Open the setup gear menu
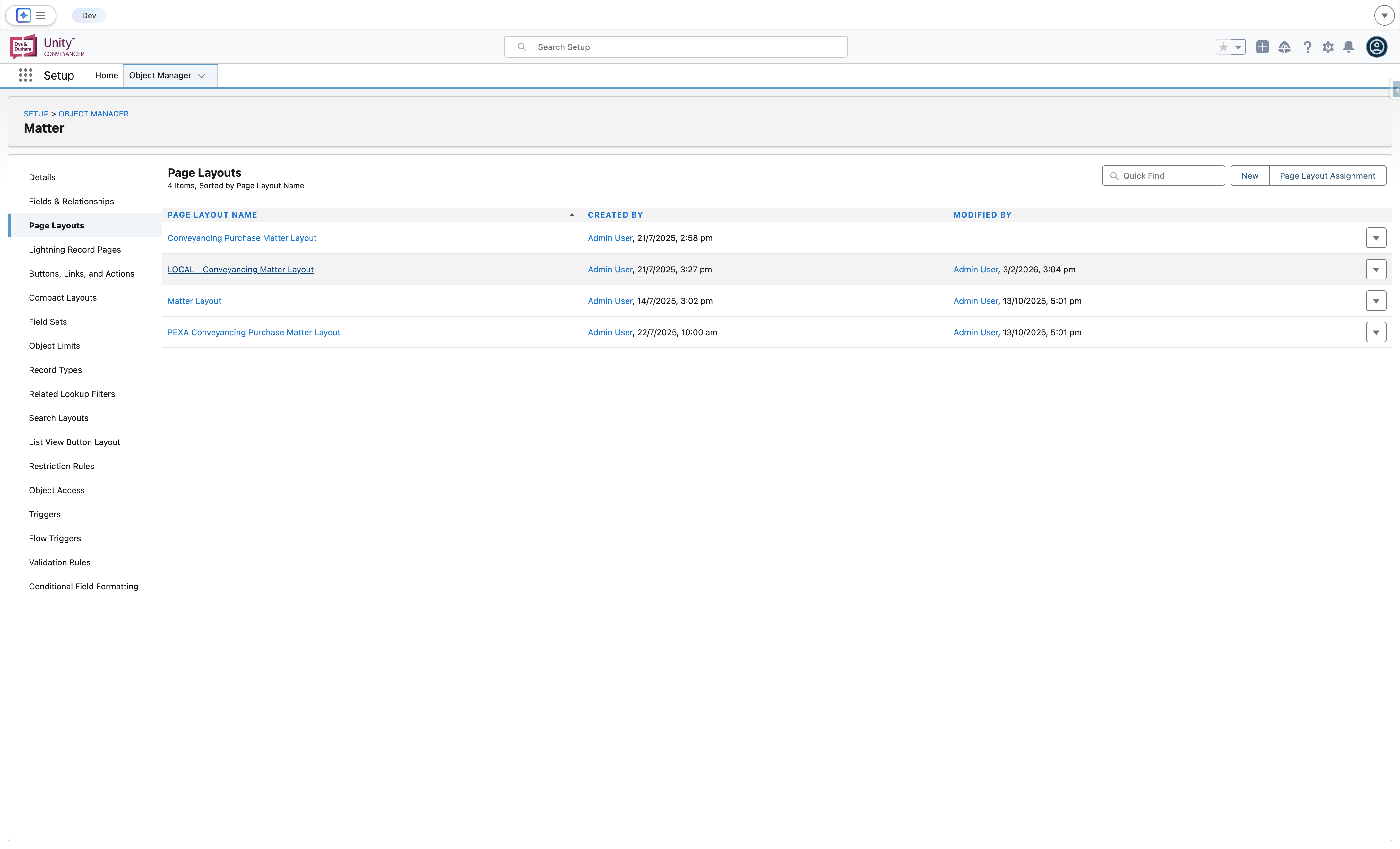 (1328, 47)
